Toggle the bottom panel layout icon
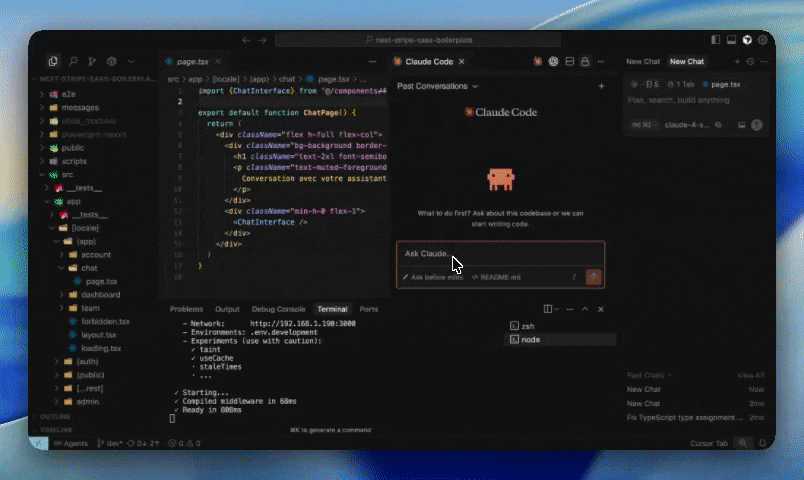Image resolution: width=804 pixels, height=480 pixels. click(731, 40)
